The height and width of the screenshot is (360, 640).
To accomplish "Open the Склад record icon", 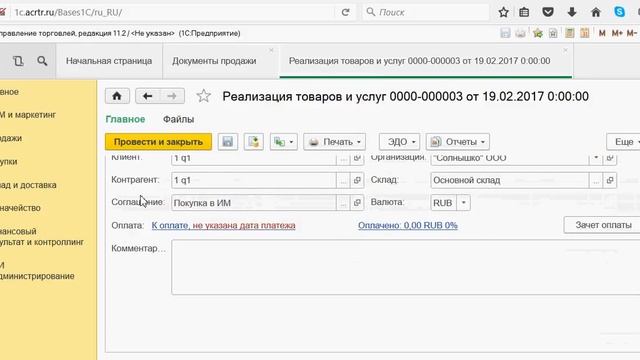I will 610,180.
